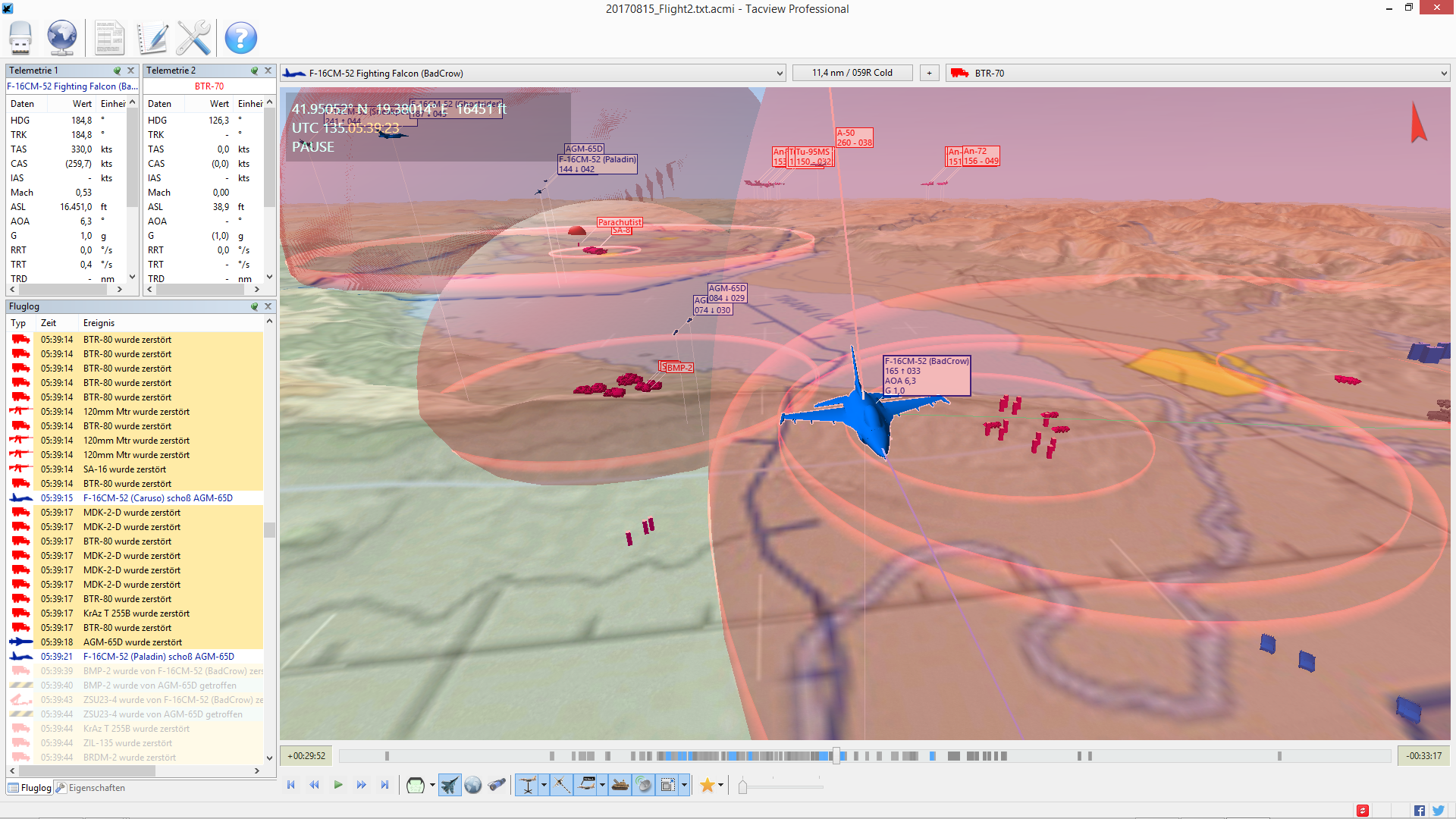Switch to the Eigenschaften tab

[90, 788]
